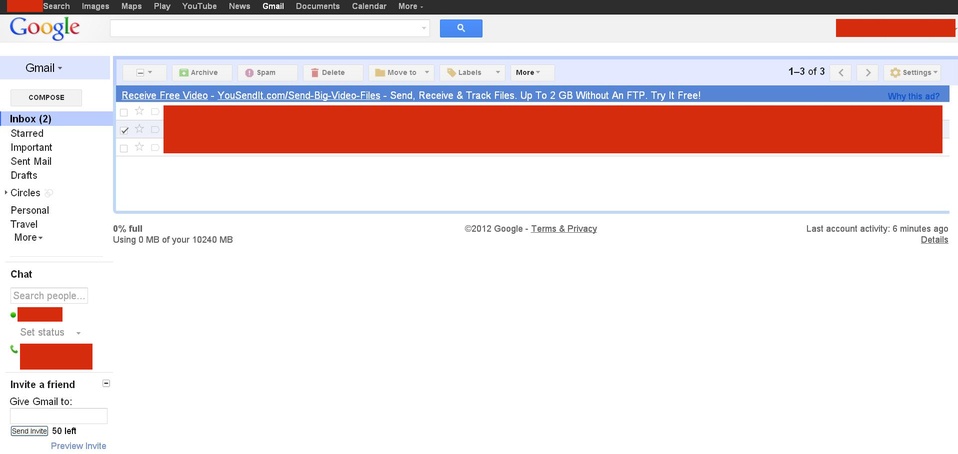Viewport: 958px width, 454px height.
Task: Archive the selected message
Action: [202, 73]
